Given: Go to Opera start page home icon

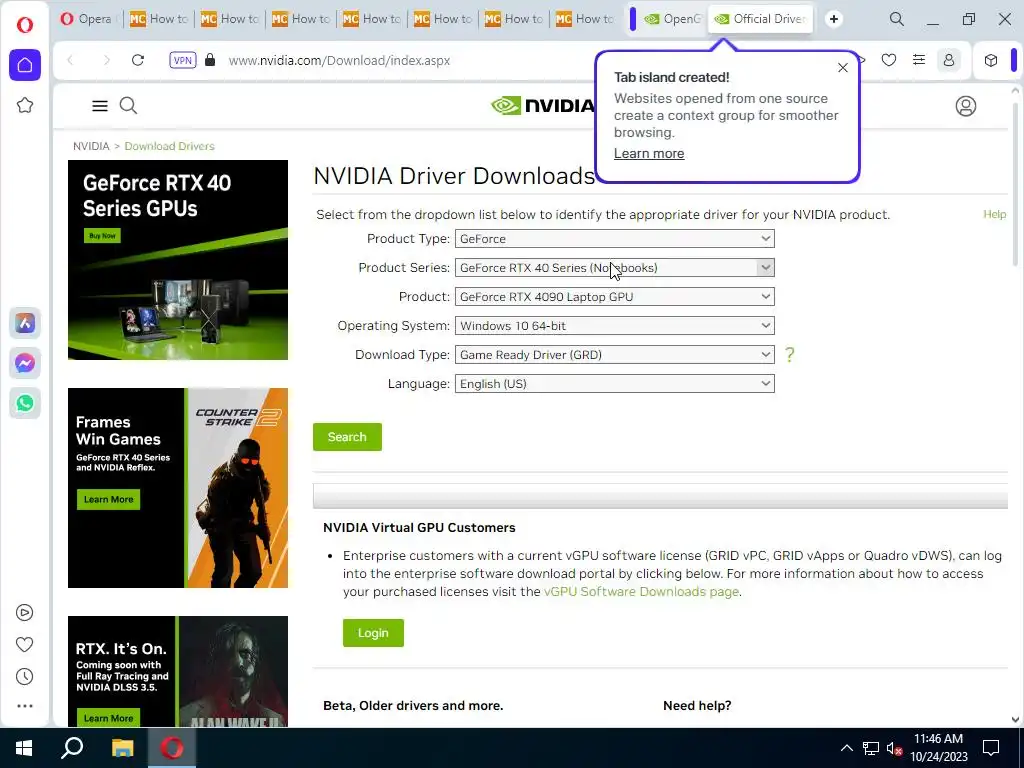Looking at the screenshot, I should (25, 65).
